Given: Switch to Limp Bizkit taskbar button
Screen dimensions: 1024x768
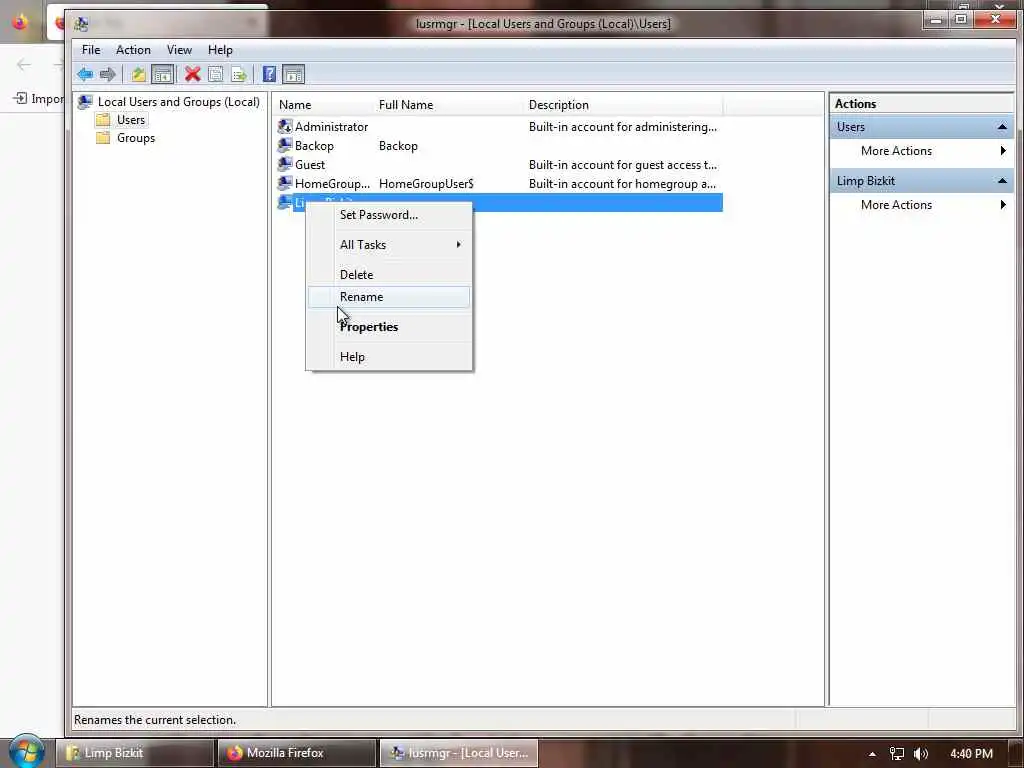Looking at the screenshot, I should pos(135,753).
